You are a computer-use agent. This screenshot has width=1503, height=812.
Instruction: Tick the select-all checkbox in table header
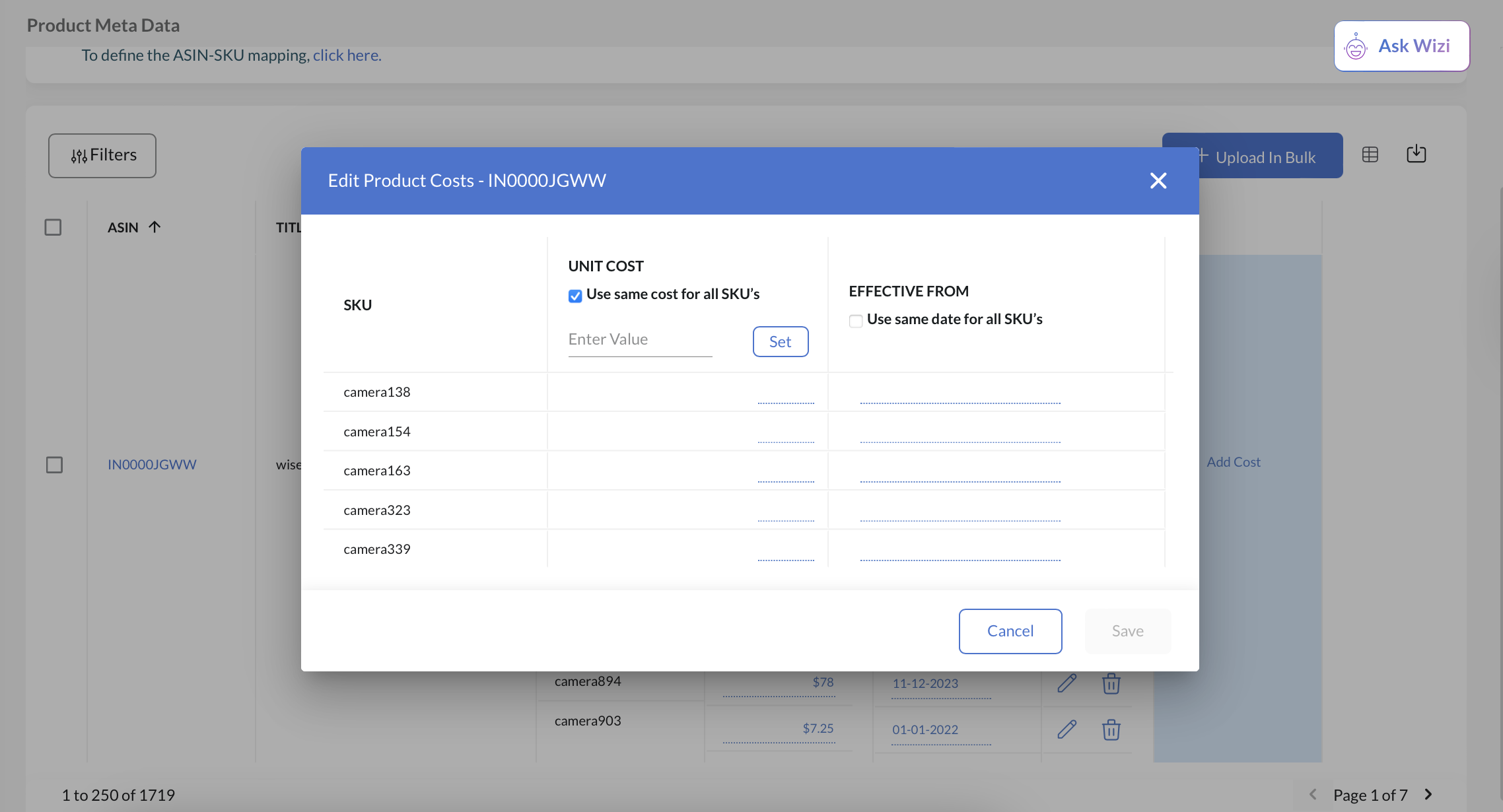[x=53, y=227]
